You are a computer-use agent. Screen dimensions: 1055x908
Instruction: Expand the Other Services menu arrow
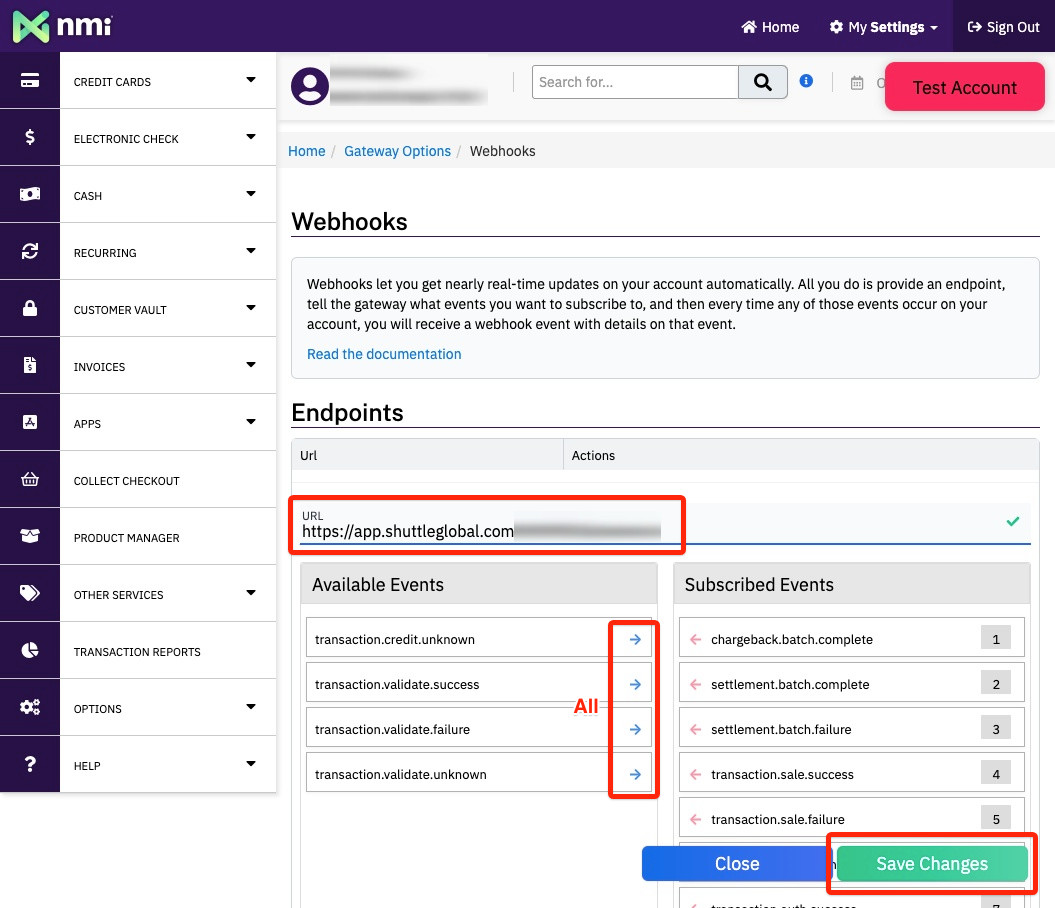(x=251, y=593)
